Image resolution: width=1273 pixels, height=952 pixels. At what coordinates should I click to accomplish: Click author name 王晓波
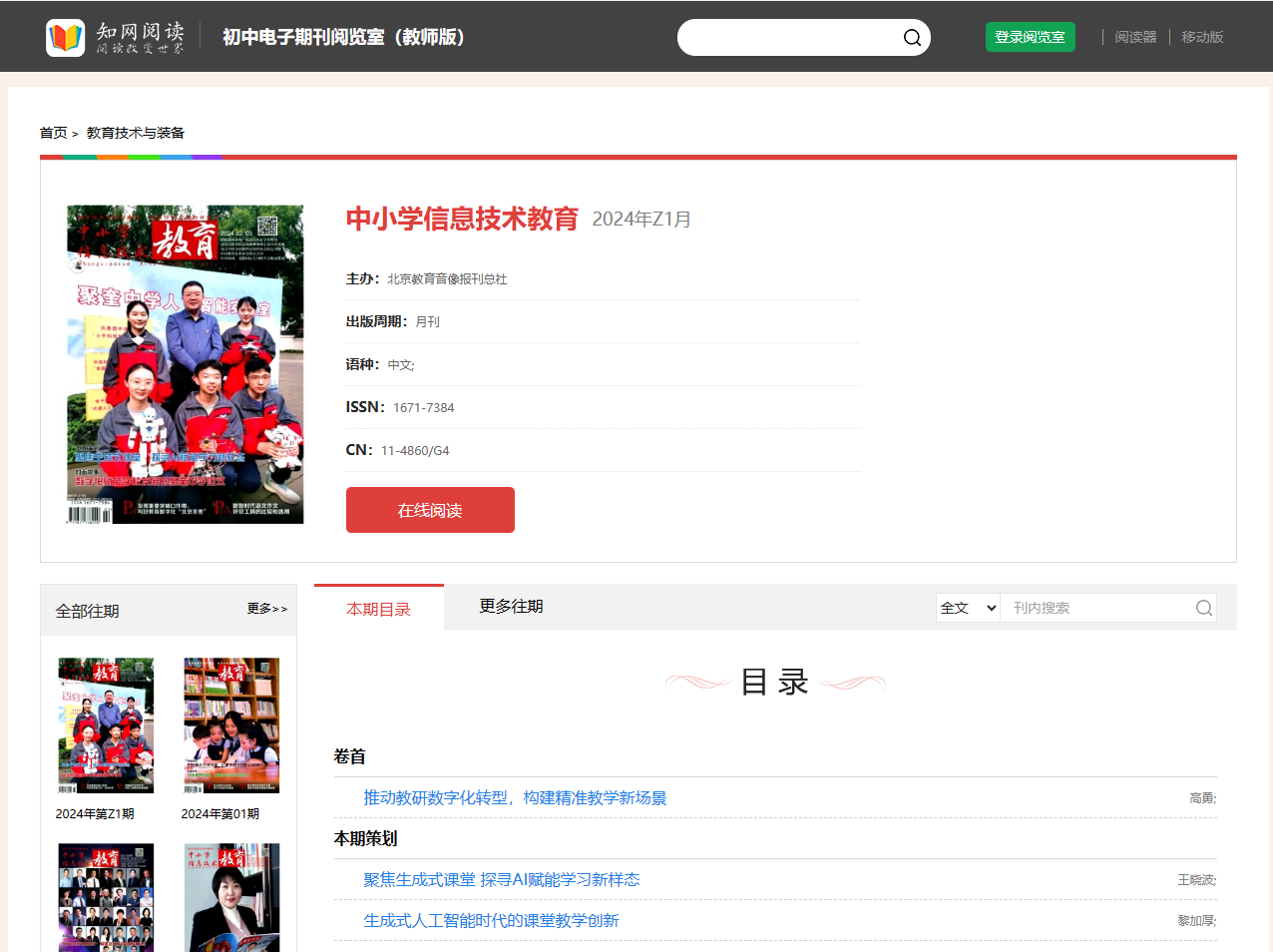(x=1196, y=880)
